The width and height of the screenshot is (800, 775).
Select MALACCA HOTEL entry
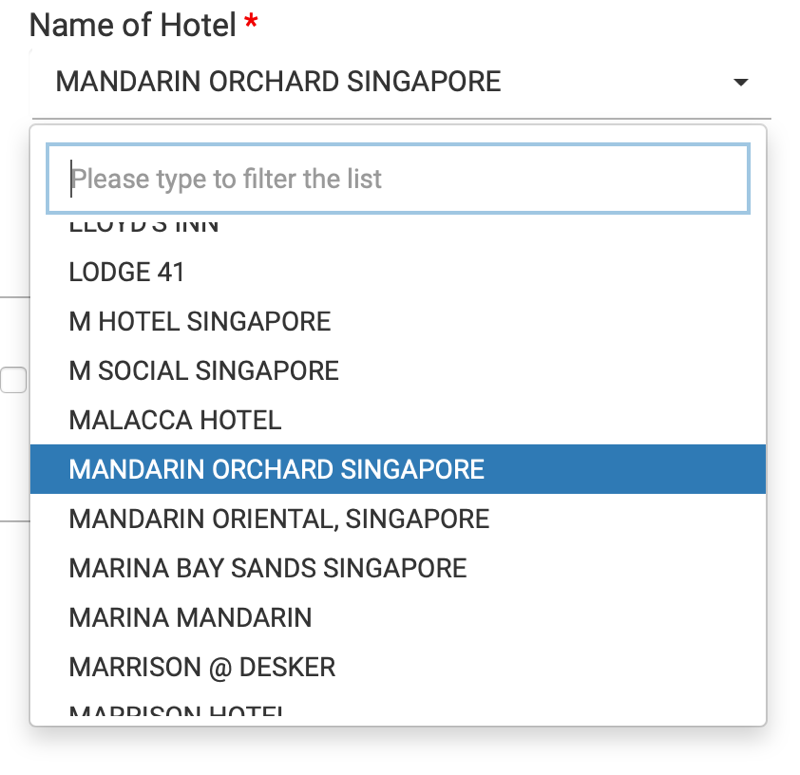point(398,420)
